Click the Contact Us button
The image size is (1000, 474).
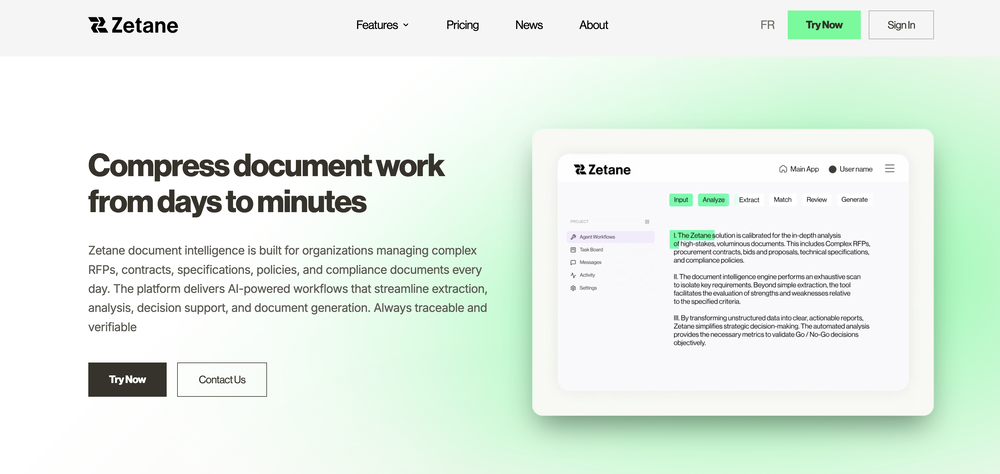pos(222,380)
